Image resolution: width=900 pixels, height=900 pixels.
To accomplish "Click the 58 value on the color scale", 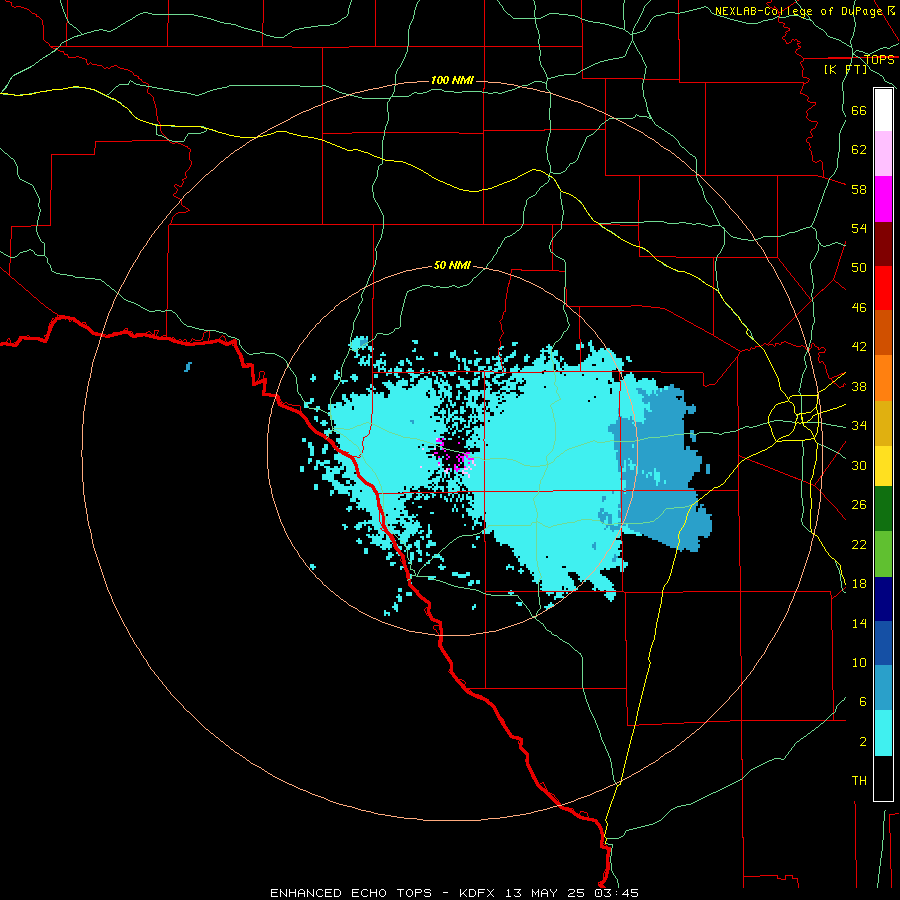I will pyautogui.click(x=859, y=189).
